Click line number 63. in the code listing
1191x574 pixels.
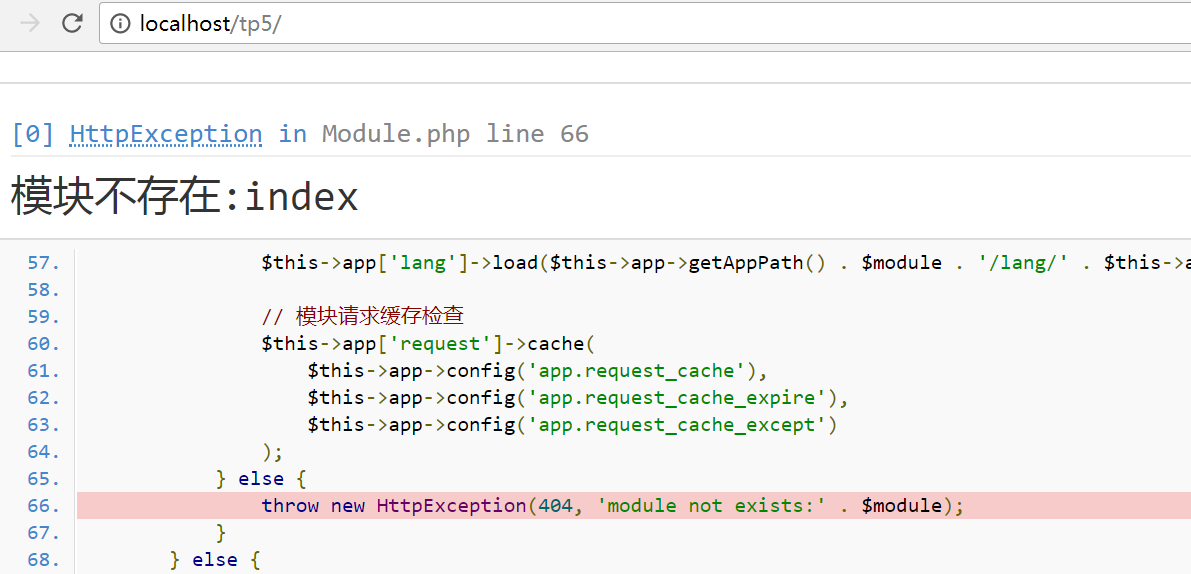click(x=43, y=425)
